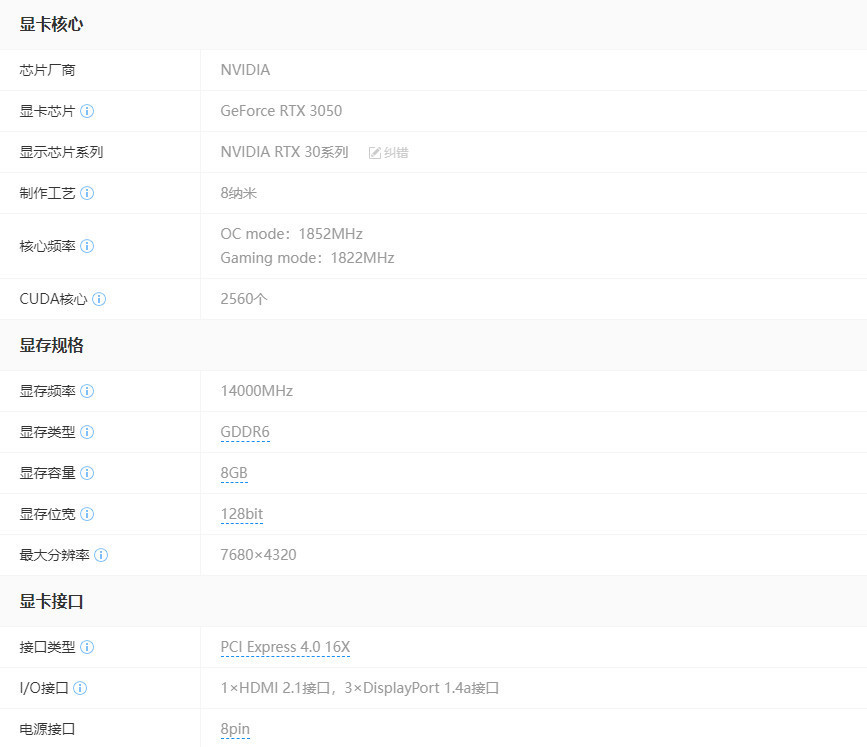Screen dimensions: 867x747
Task: Click the 纠错 correction link text
Action: tap(396, 153)
